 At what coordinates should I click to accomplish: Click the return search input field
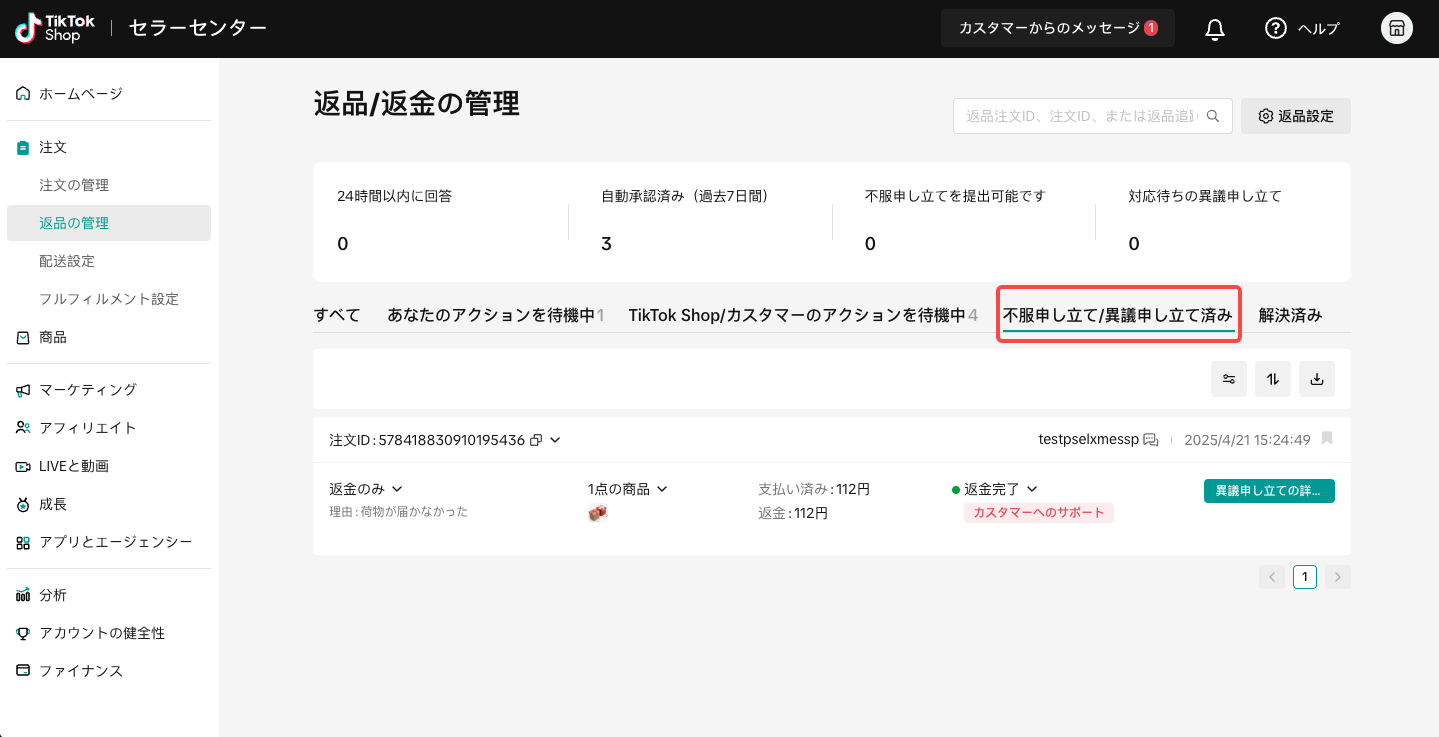[1080, 115]
